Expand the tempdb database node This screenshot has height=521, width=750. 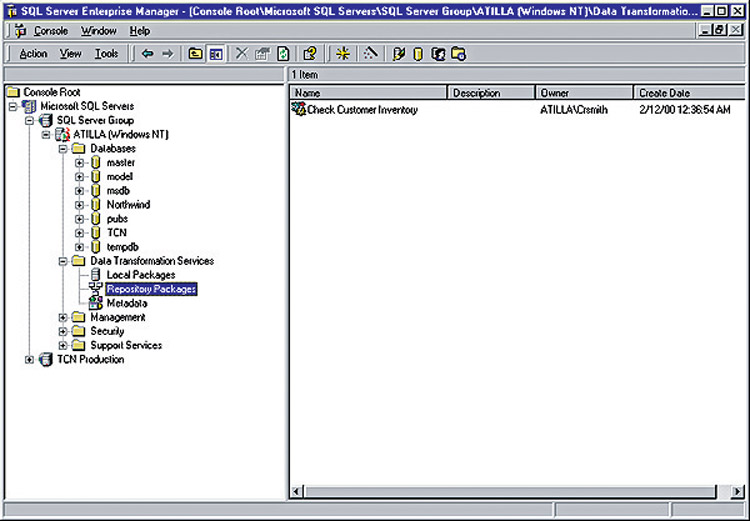79,247
